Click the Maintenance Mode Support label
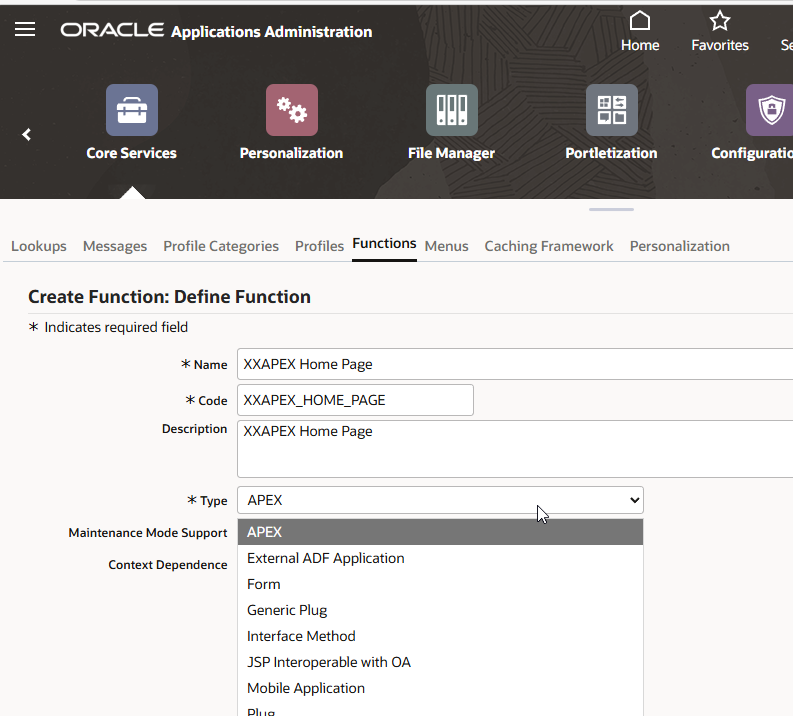 (x=148, y=533)
